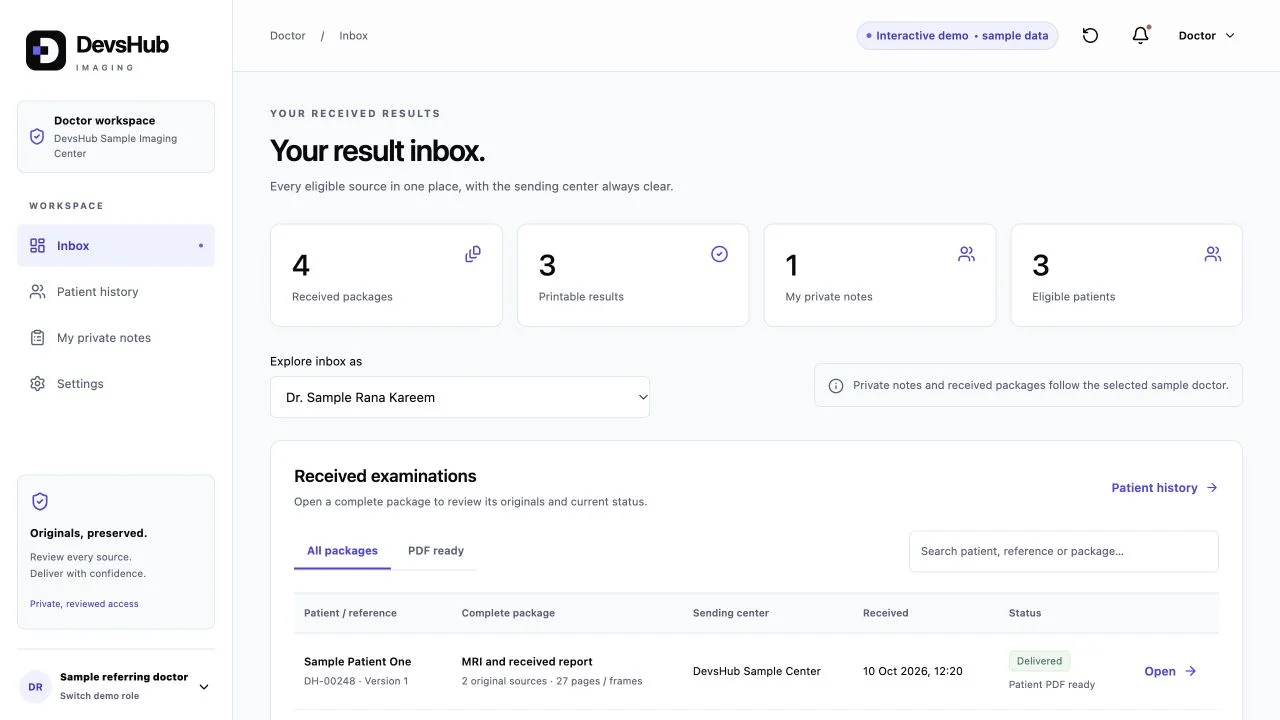Click the 10 Oct 2026, 12:20 received date
This screenshot has height=720, width=1280.
[x=913, y=671]
